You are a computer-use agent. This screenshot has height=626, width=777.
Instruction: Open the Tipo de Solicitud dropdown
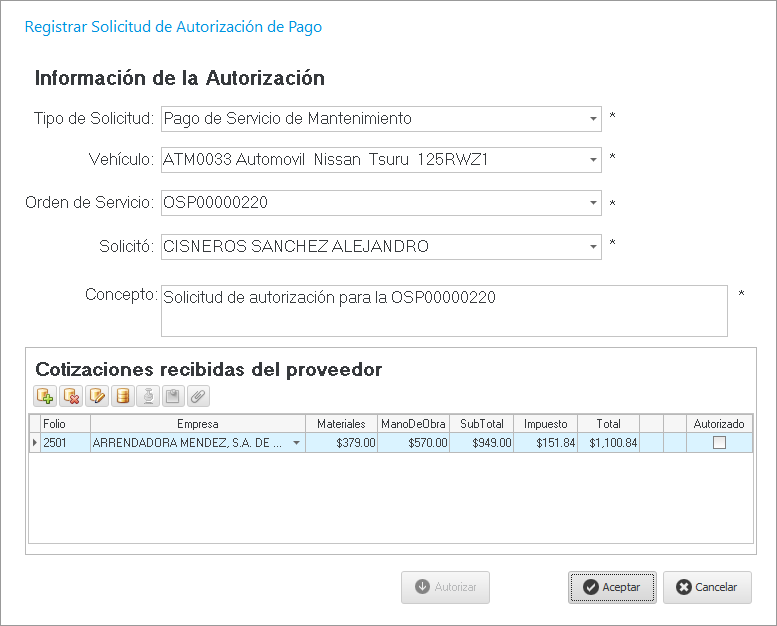pyautogui.click(x=592, y=119)
